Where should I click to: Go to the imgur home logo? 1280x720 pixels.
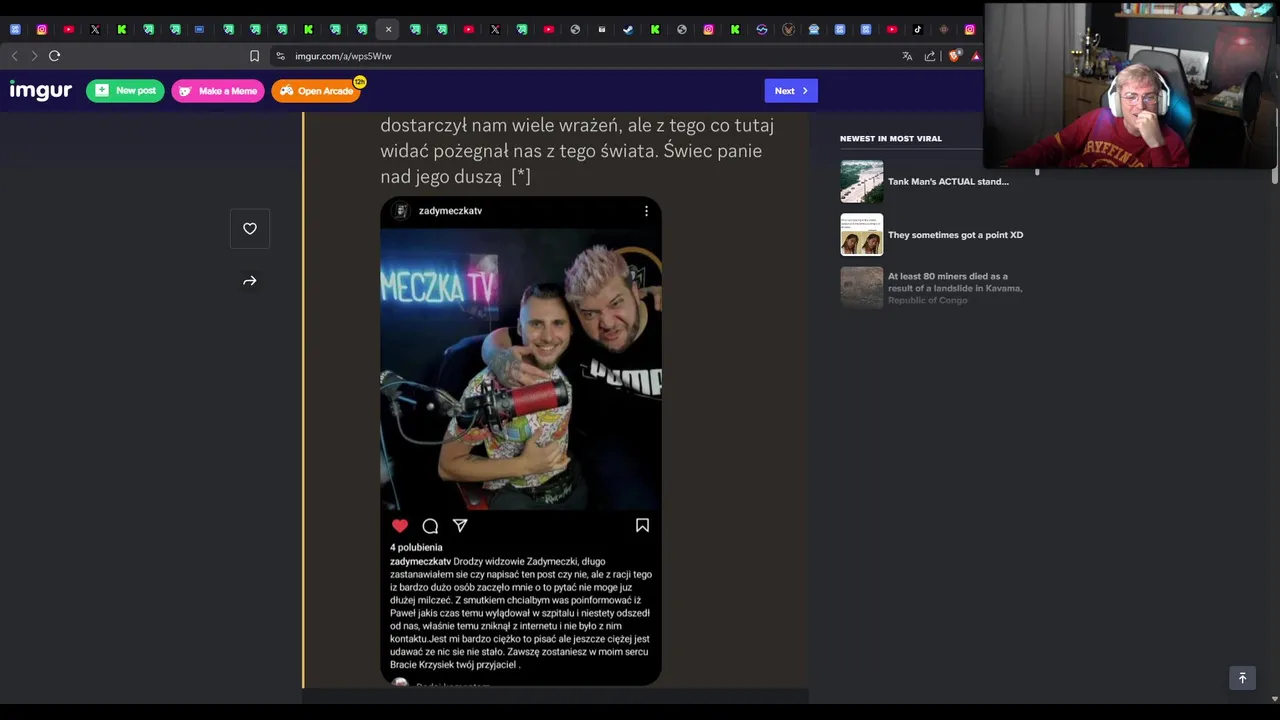coord(41,91)
